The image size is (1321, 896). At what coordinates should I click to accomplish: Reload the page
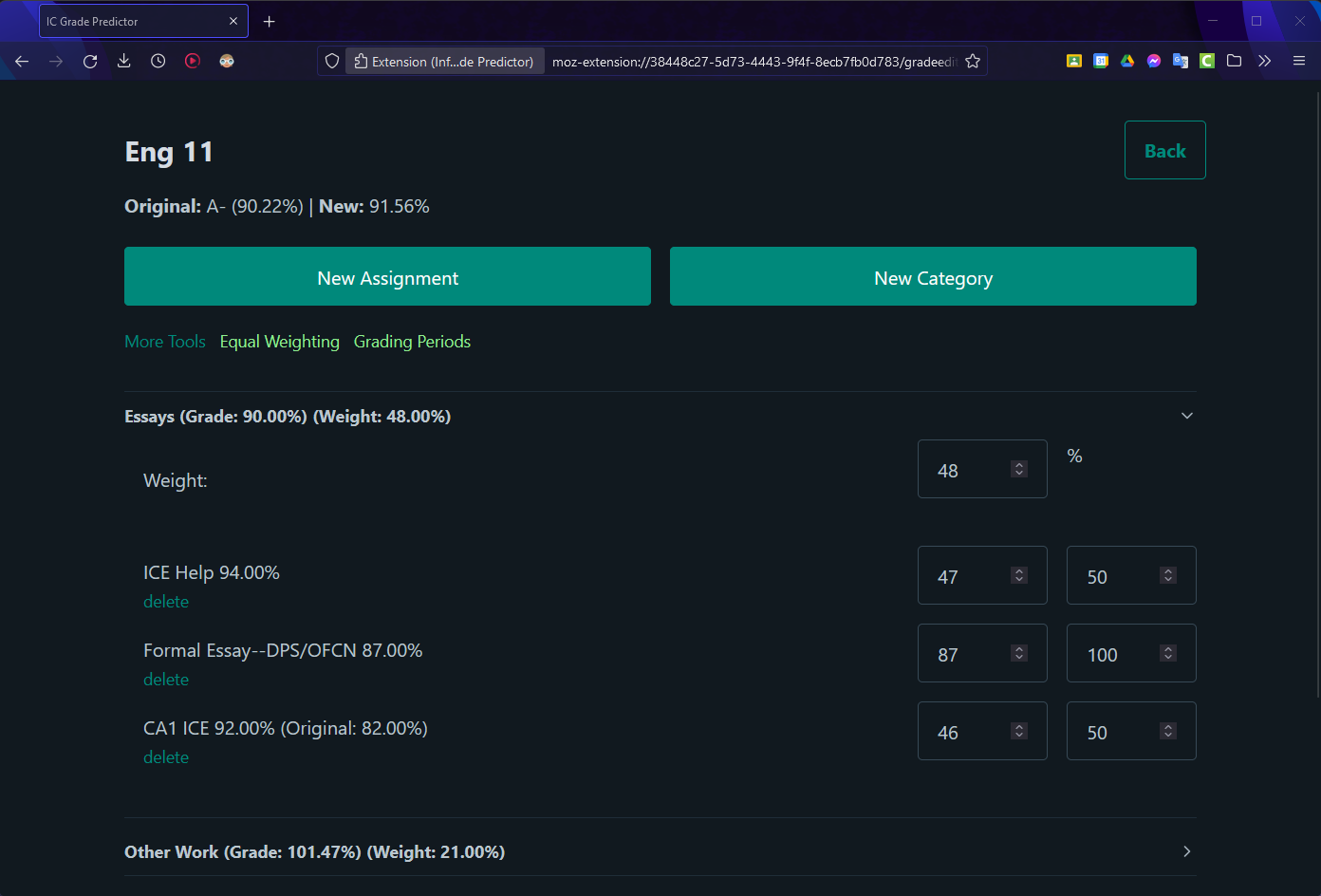pos(89,61)
